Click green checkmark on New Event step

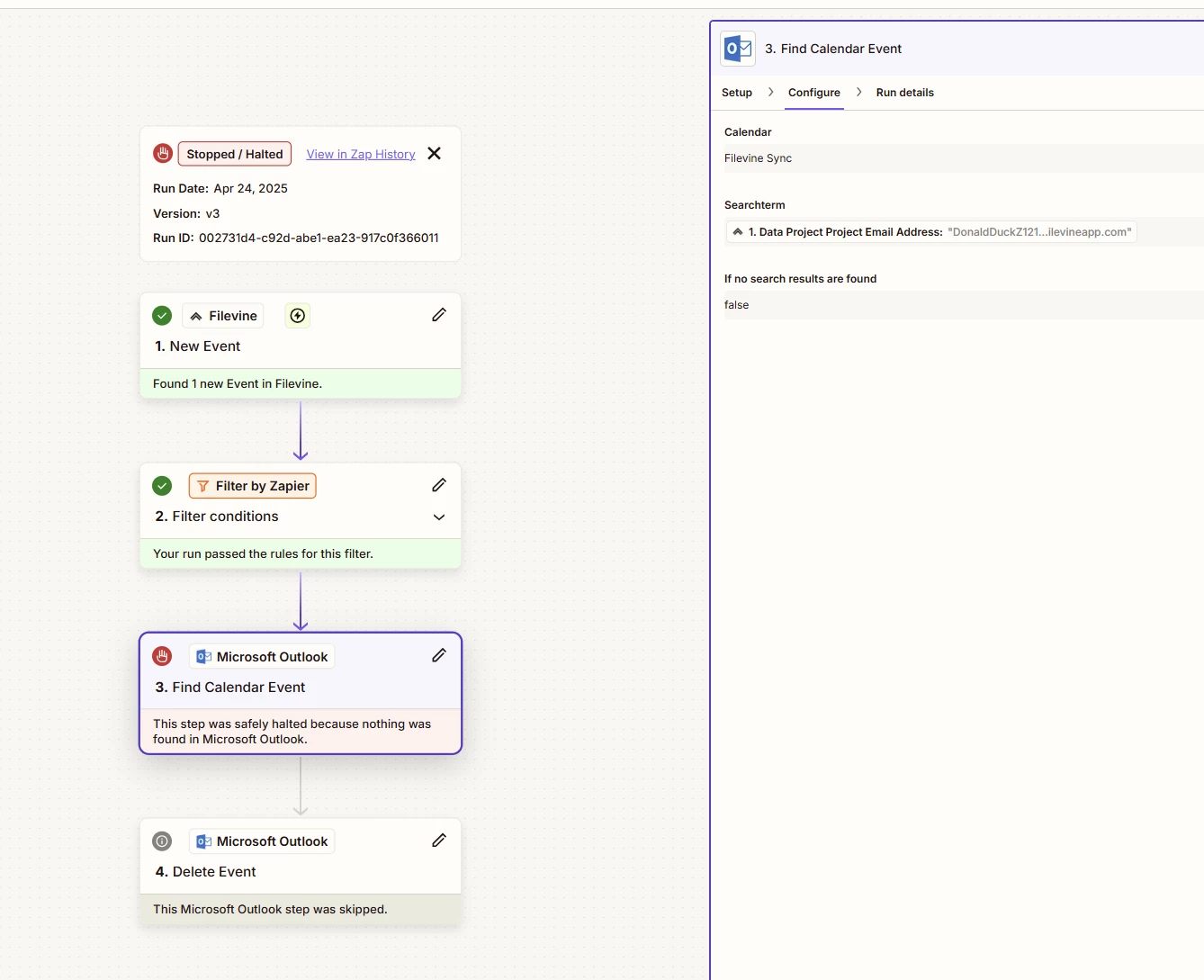(162, 316)
